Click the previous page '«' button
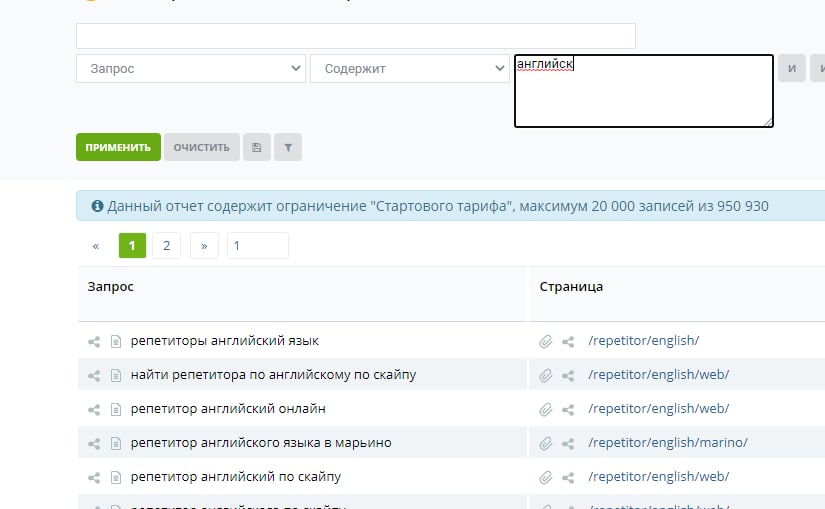 (96, 245)
